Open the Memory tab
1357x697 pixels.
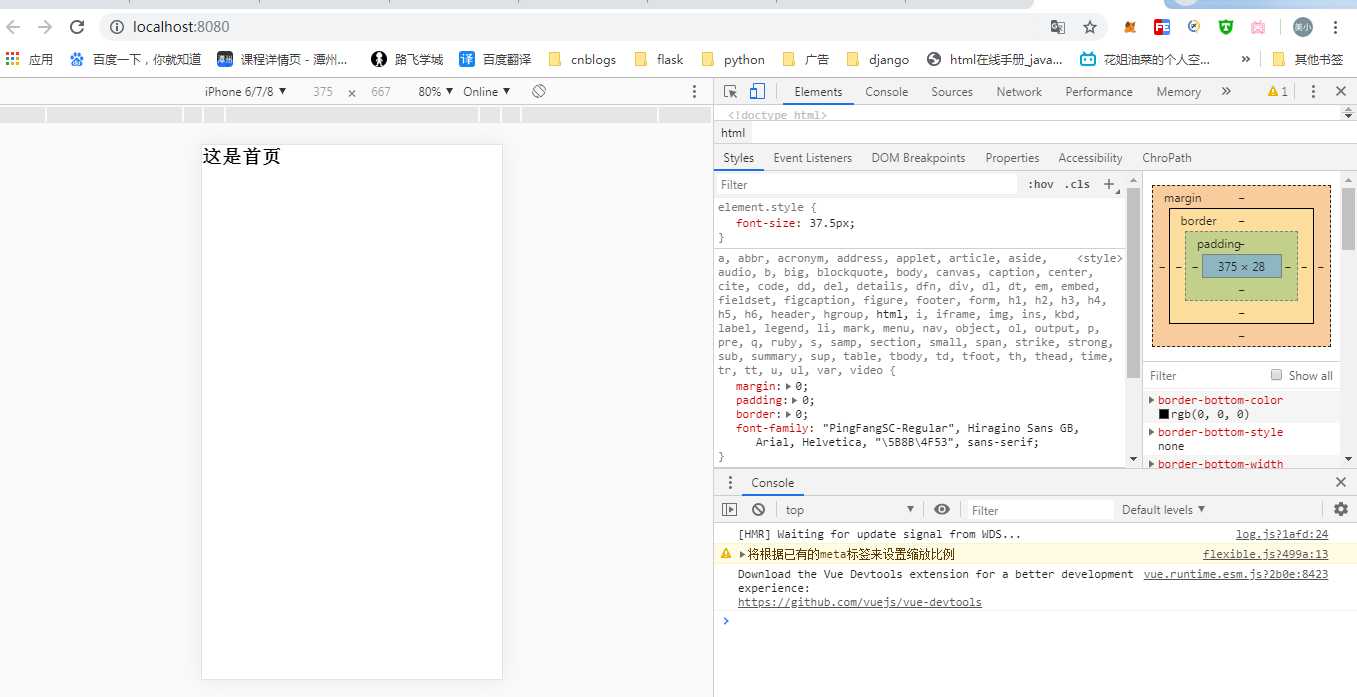[1178, 91]
